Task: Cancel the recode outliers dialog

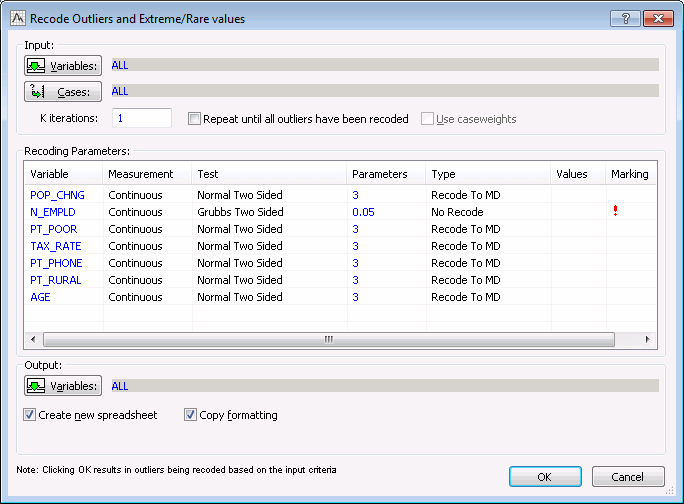Action: (628, 476)
